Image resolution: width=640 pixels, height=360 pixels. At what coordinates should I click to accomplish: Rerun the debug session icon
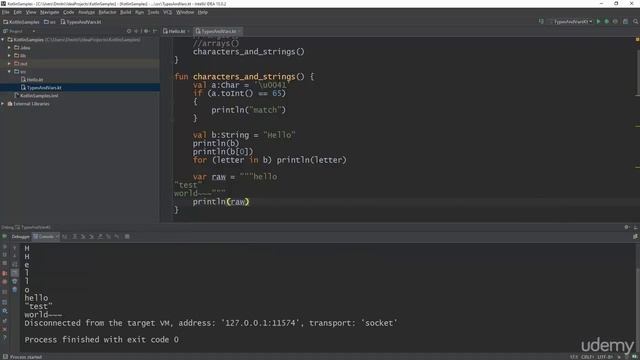pos(4,236)
